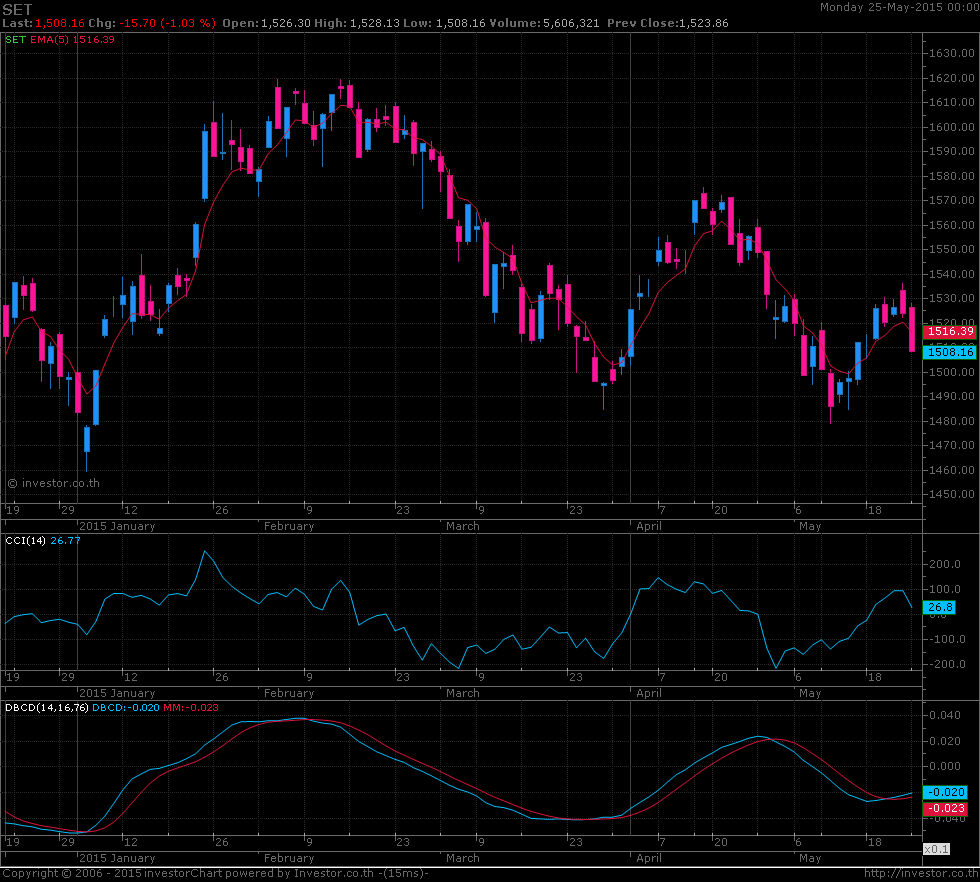Click the red 1516.39 EMA price tag
Screen dimensions: 980x882
click(x=950, y=331)
